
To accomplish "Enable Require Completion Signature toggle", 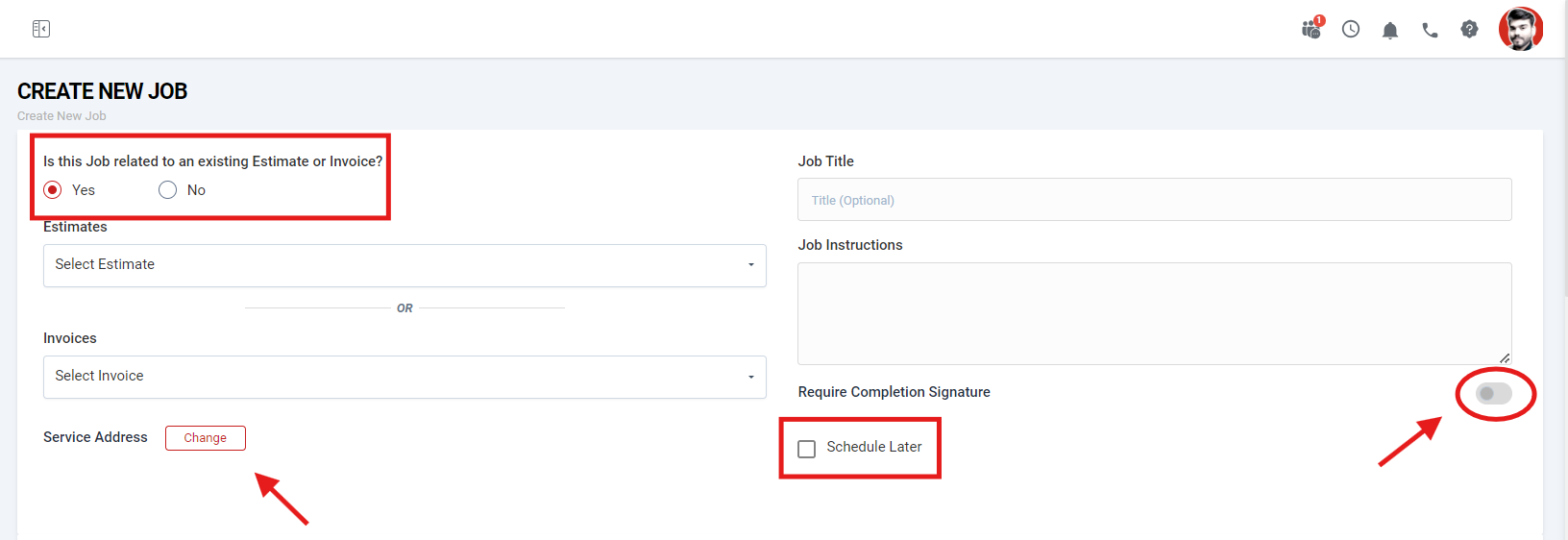I will 1494,393.
